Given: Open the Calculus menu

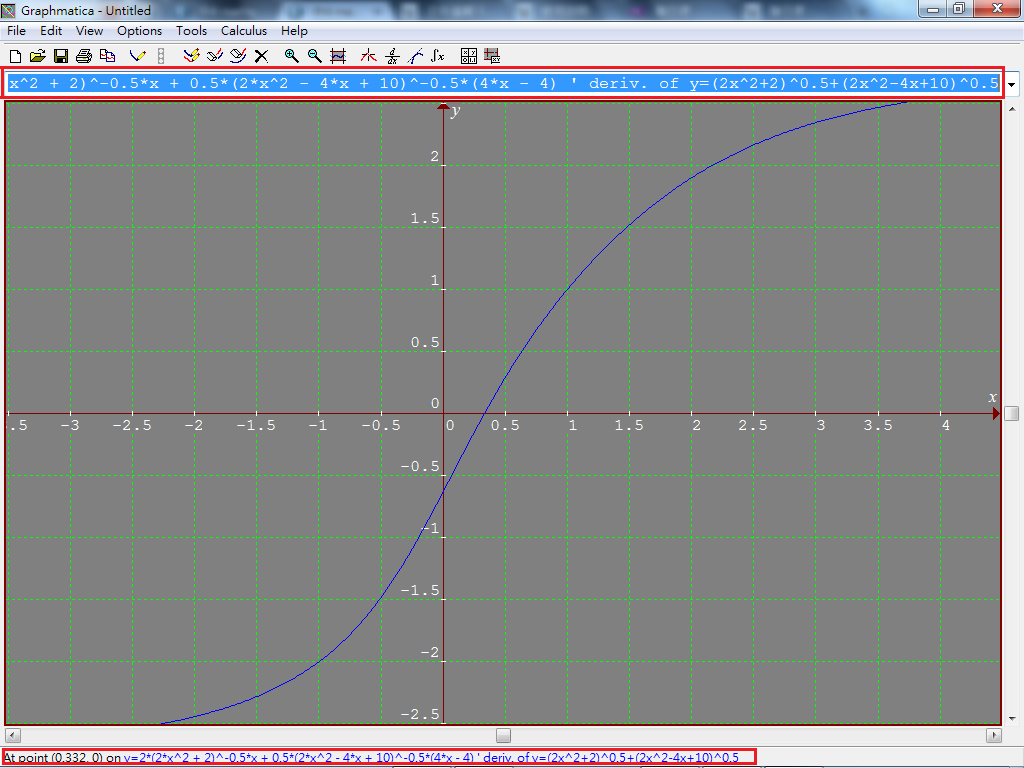Looking at the screenshot, I should pyautogui.click(x=244, y=31).
